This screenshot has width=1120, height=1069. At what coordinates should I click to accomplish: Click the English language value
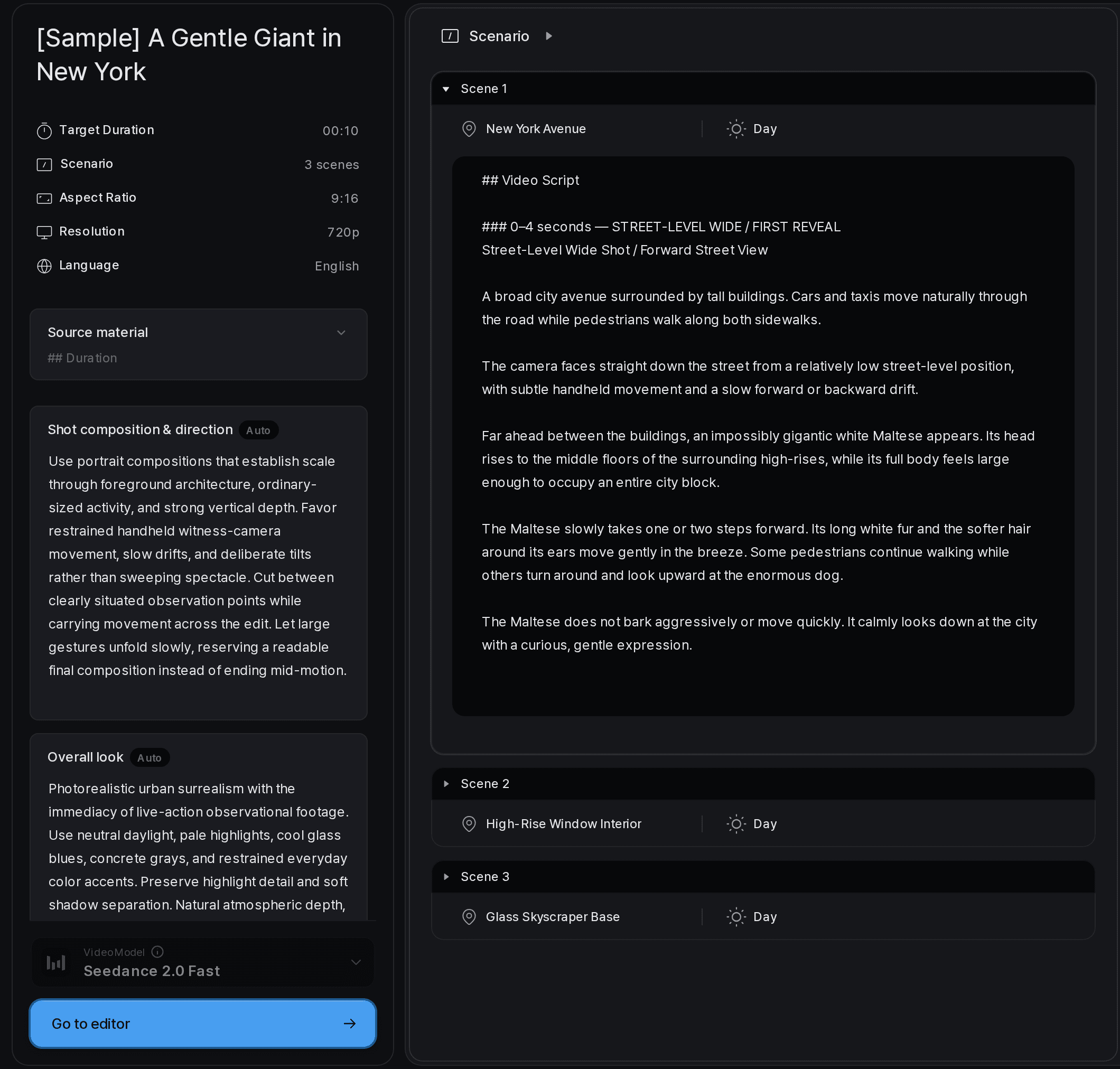point(337,266)
